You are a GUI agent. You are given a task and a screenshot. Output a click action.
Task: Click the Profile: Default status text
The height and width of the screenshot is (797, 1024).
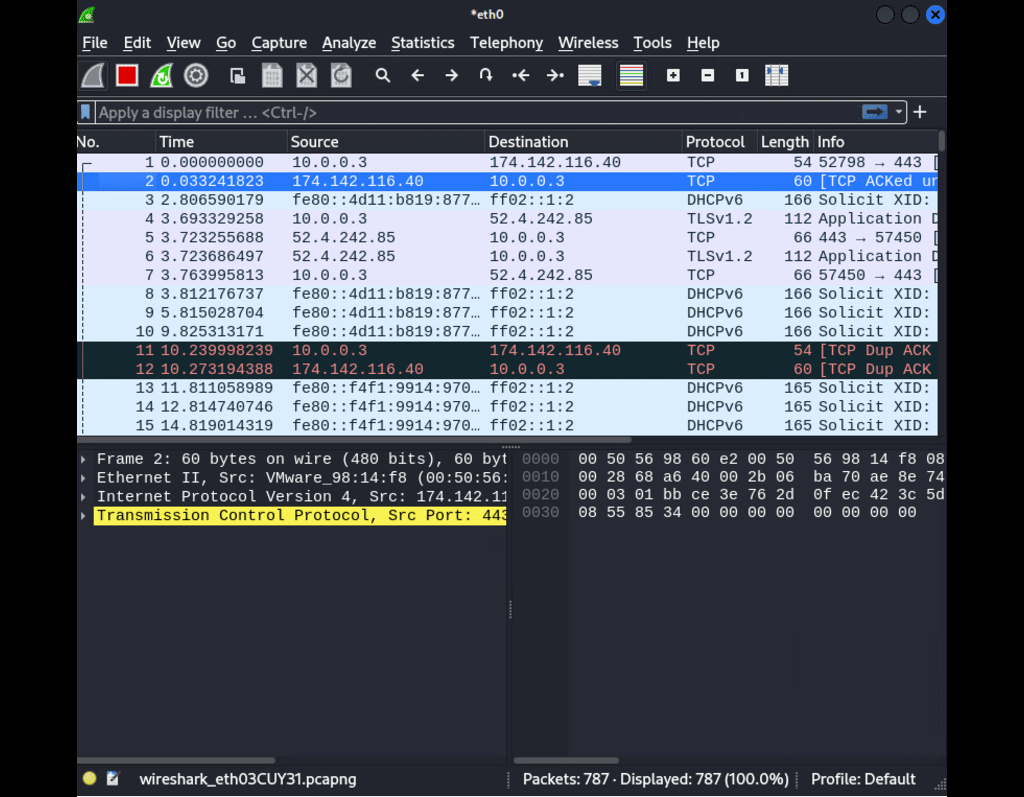(x=862, y=779)
